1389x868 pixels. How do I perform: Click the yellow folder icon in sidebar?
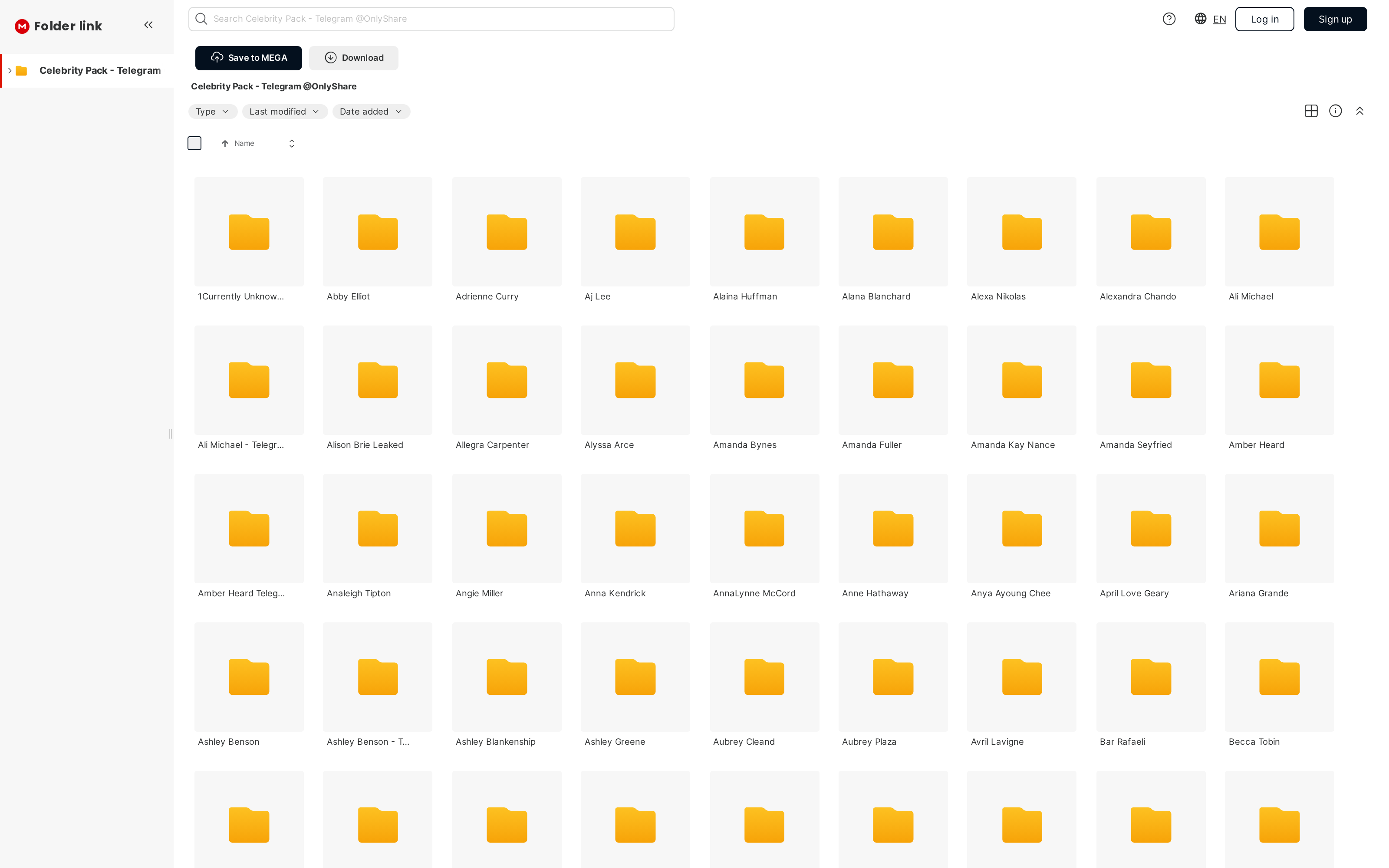[22, 71]
